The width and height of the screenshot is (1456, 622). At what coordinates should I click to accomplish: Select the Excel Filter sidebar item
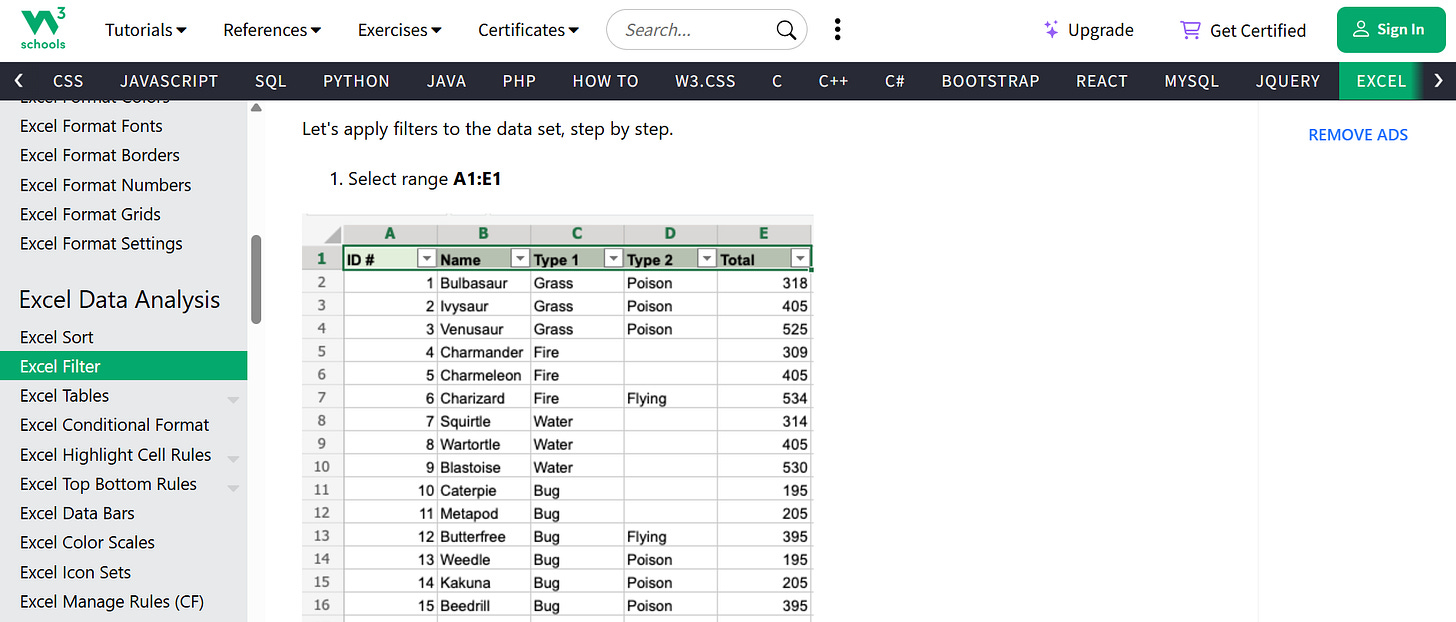[x=123, y=366]
